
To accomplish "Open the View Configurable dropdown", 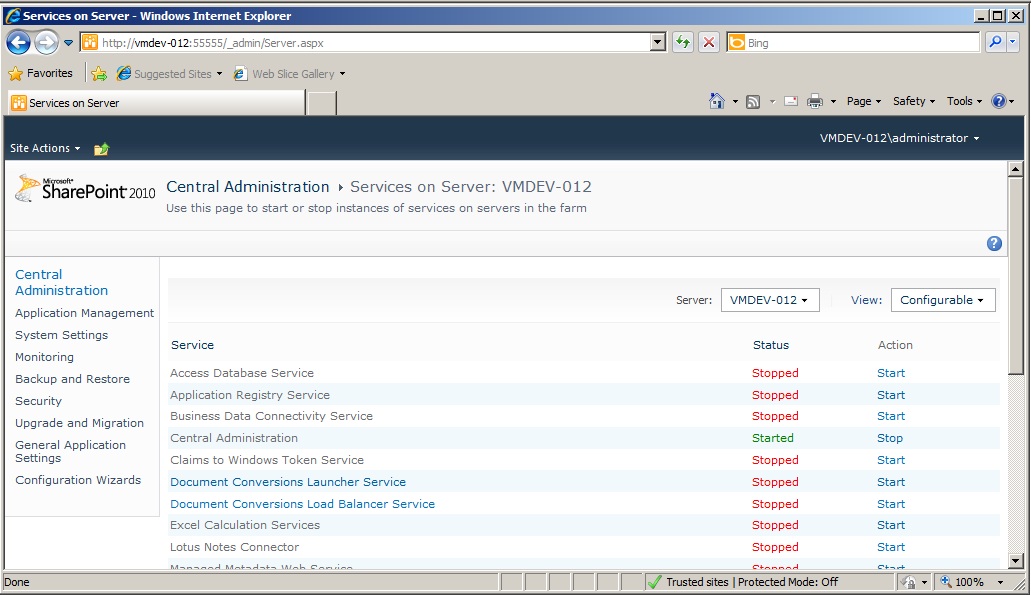I will coord(942,299).
